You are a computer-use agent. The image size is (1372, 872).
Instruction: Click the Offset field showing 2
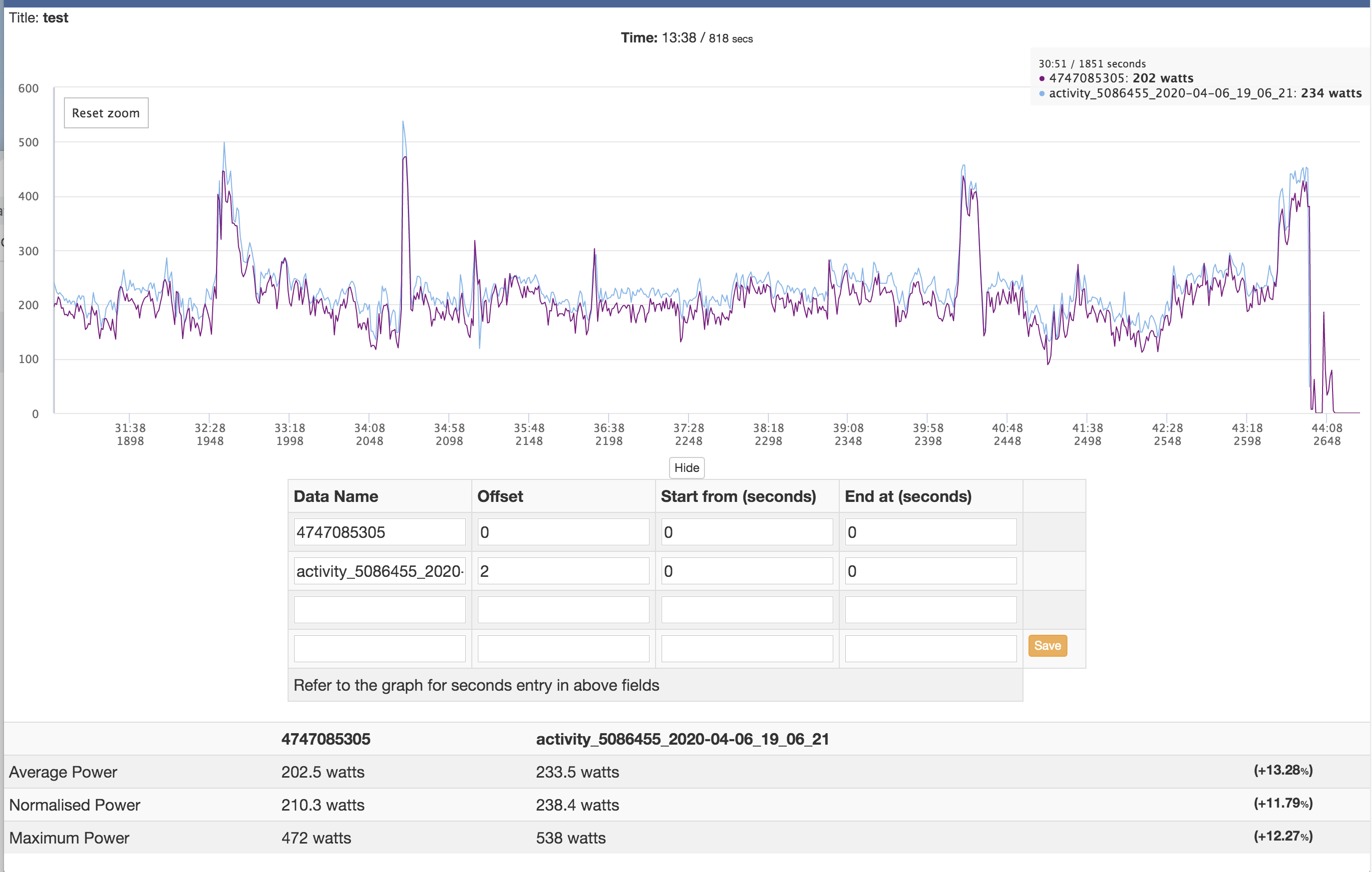(x=564, y=571)
